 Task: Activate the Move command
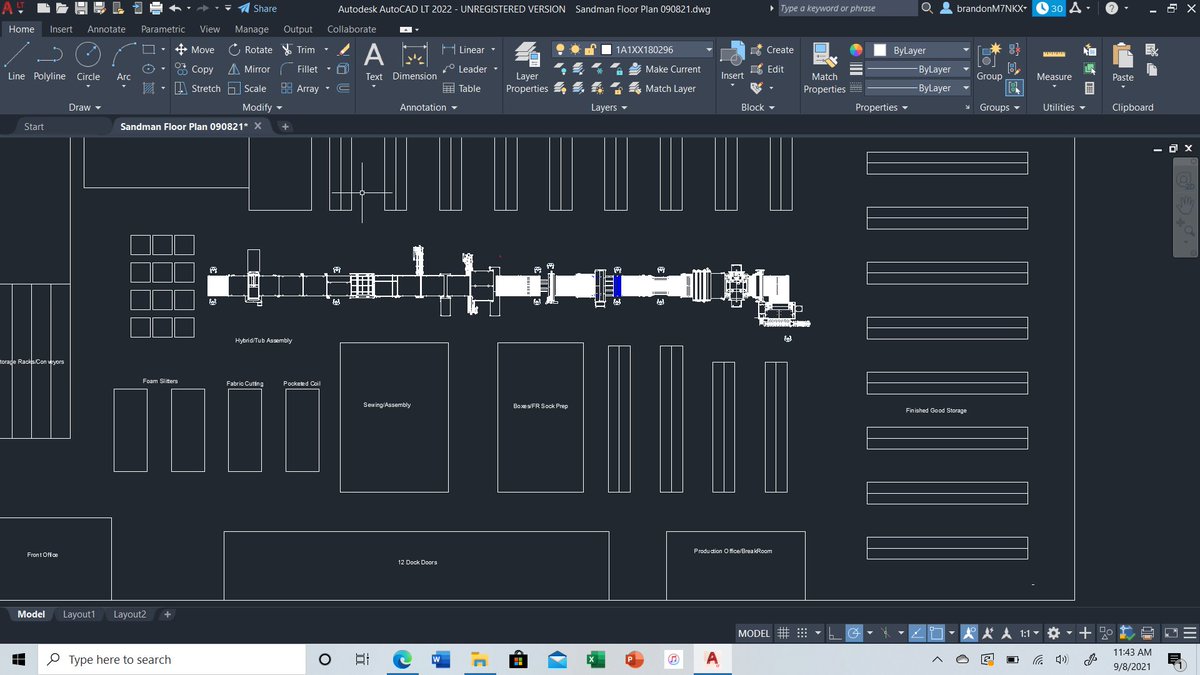194,50
